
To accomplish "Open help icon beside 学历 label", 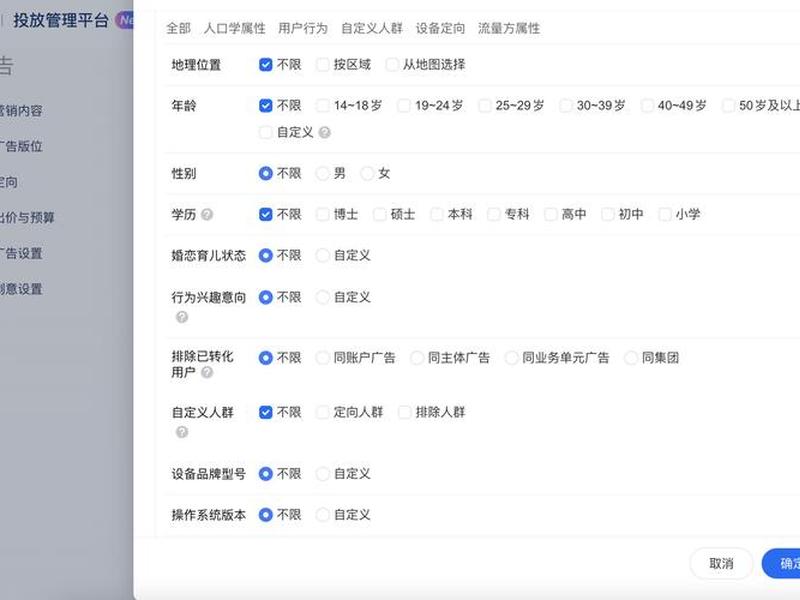I will pyautogui.click(x=207, y=214).
